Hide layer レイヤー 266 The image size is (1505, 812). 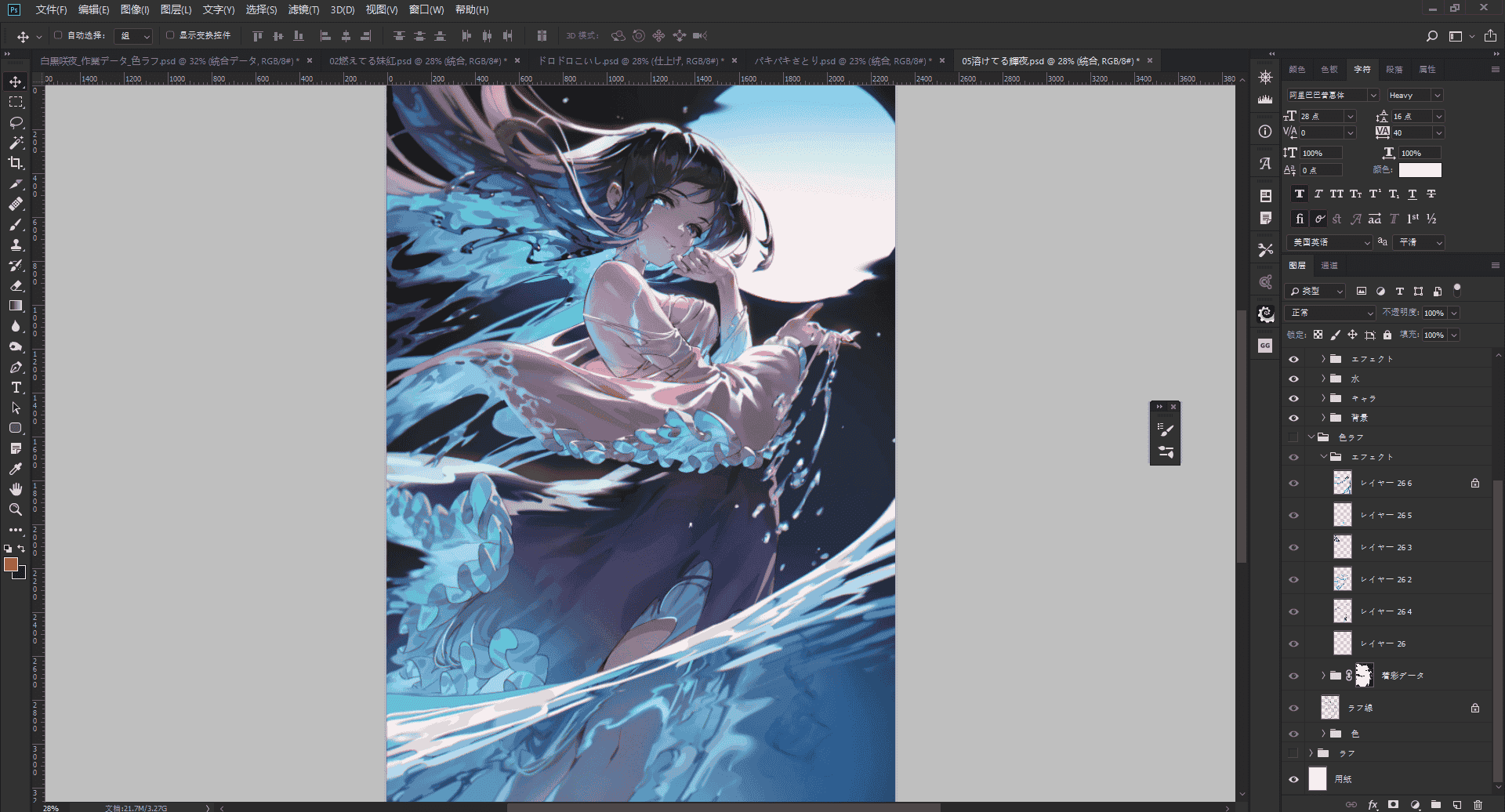(x=1293, y=484)
